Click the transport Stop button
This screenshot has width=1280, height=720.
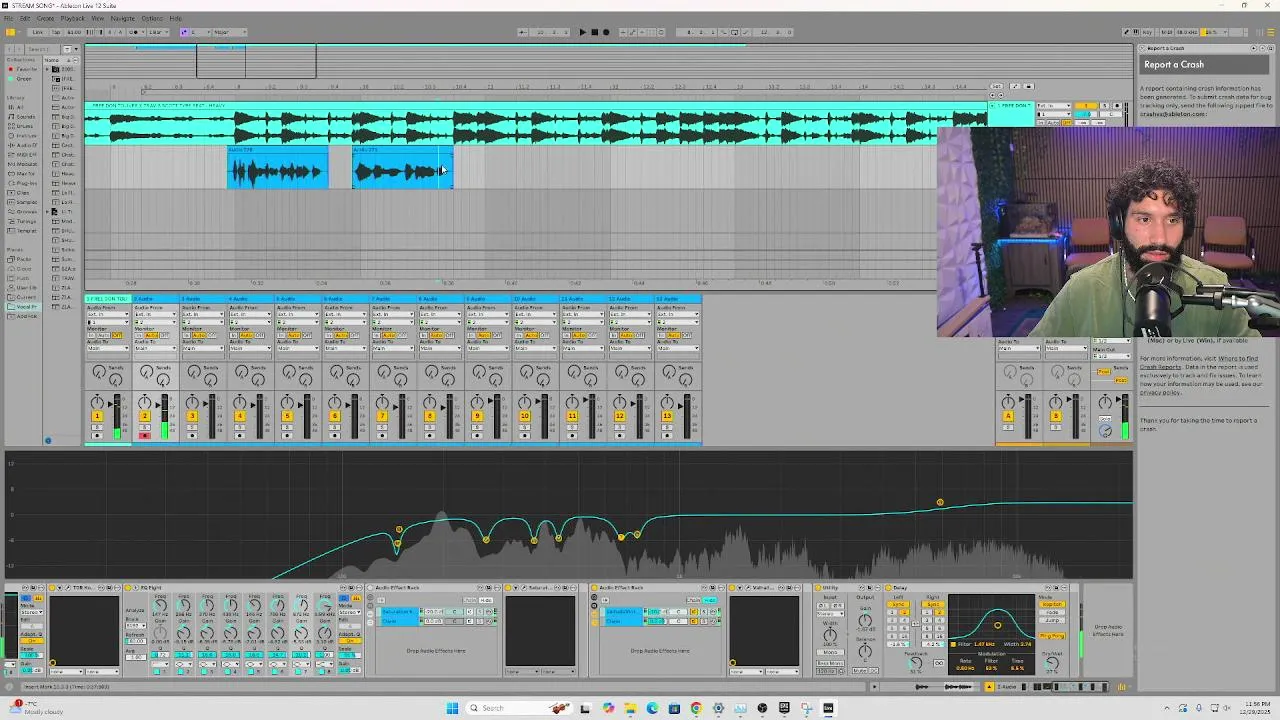pos(594,32)
